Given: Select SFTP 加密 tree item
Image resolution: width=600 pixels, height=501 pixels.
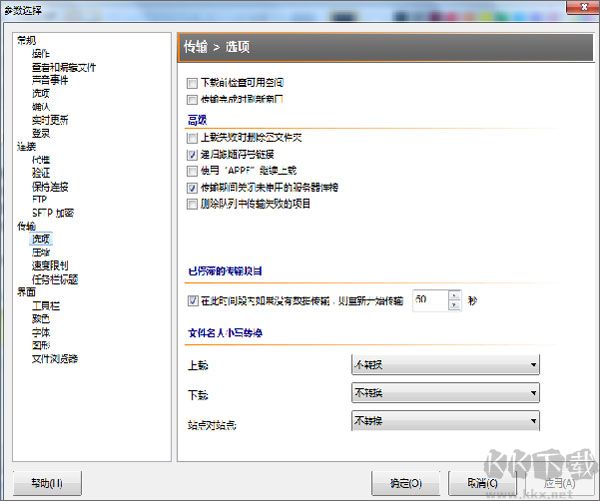Looking at the screenshot, I should click(x=53, y=213).
